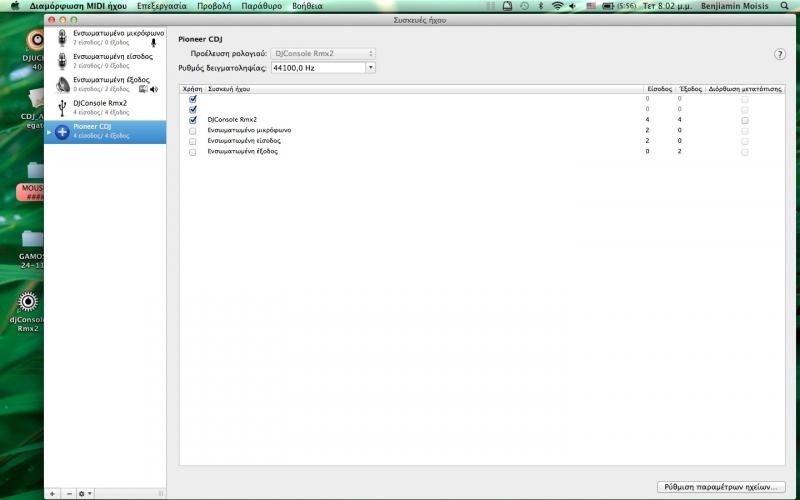The image size is (800, 500).
Task: Enable Ενσωματωμένο μικρόφωνο use checkbox
Action: [x=193, y=130]
